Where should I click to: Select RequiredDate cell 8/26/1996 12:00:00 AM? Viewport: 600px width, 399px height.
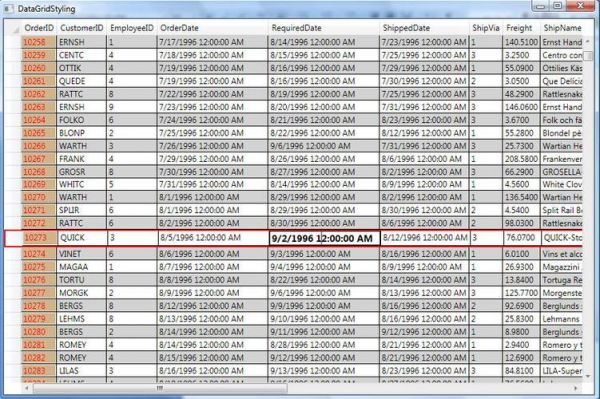[324, 159]
